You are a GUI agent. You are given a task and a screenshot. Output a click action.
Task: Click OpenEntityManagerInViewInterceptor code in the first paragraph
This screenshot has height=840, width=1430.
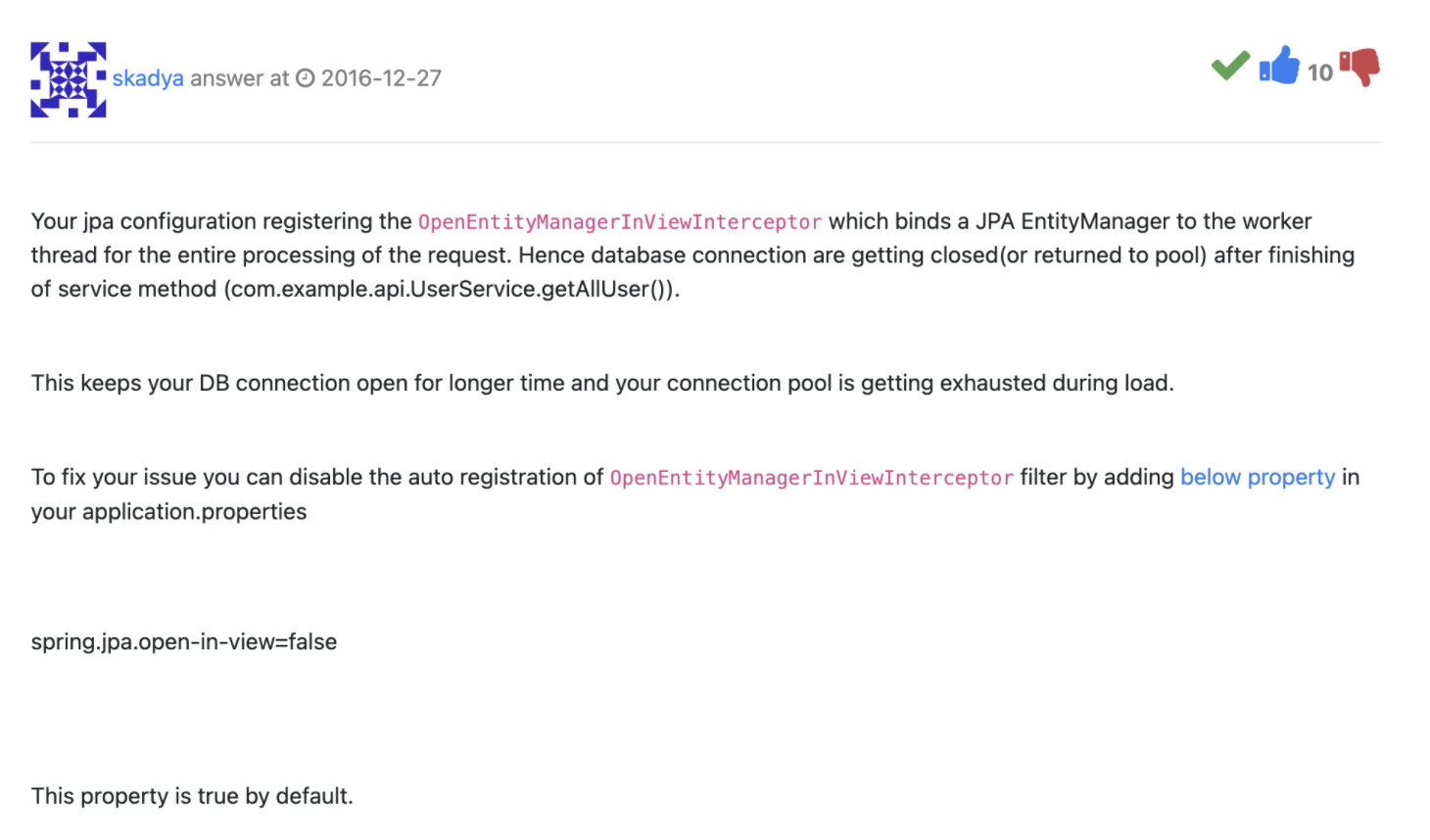click(620, 222)
